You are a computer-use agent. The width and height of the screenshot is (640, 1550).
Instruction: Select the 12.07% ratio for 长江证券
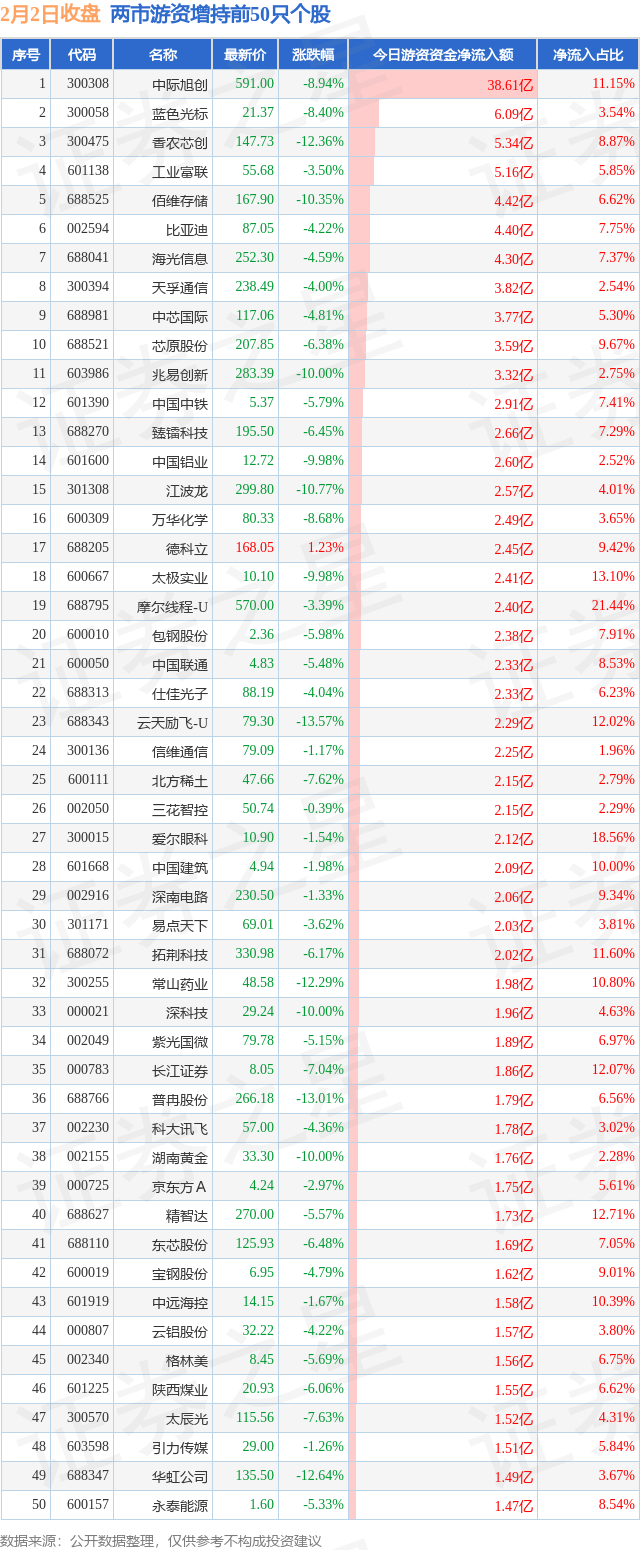613,1070
